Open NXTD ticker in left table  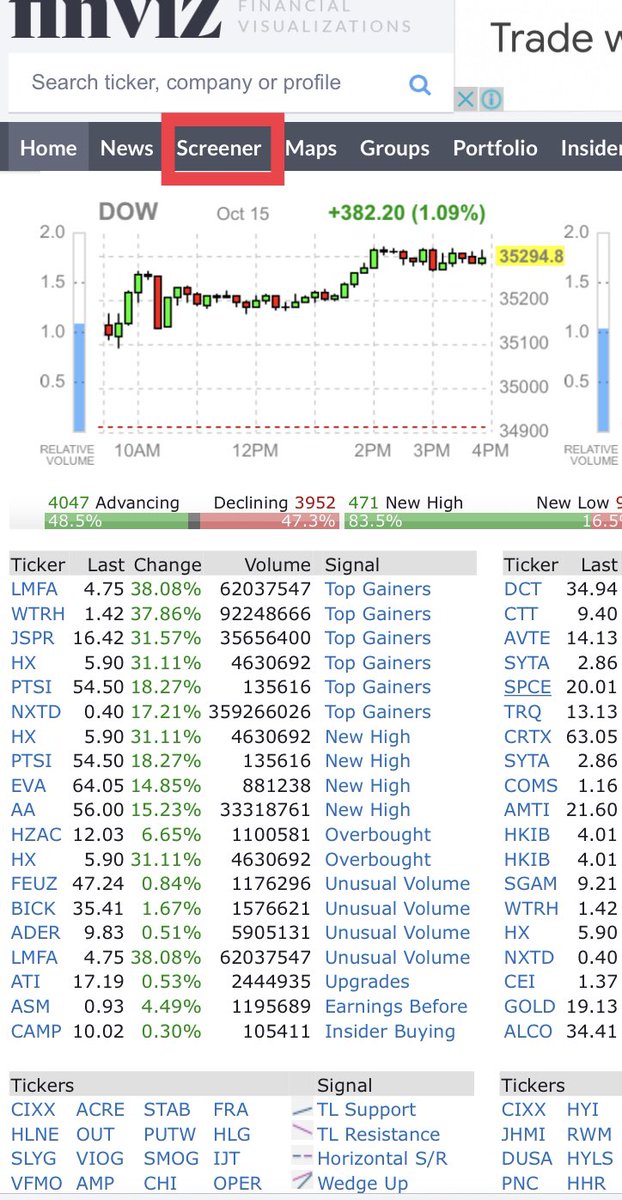tap(35, 712)
